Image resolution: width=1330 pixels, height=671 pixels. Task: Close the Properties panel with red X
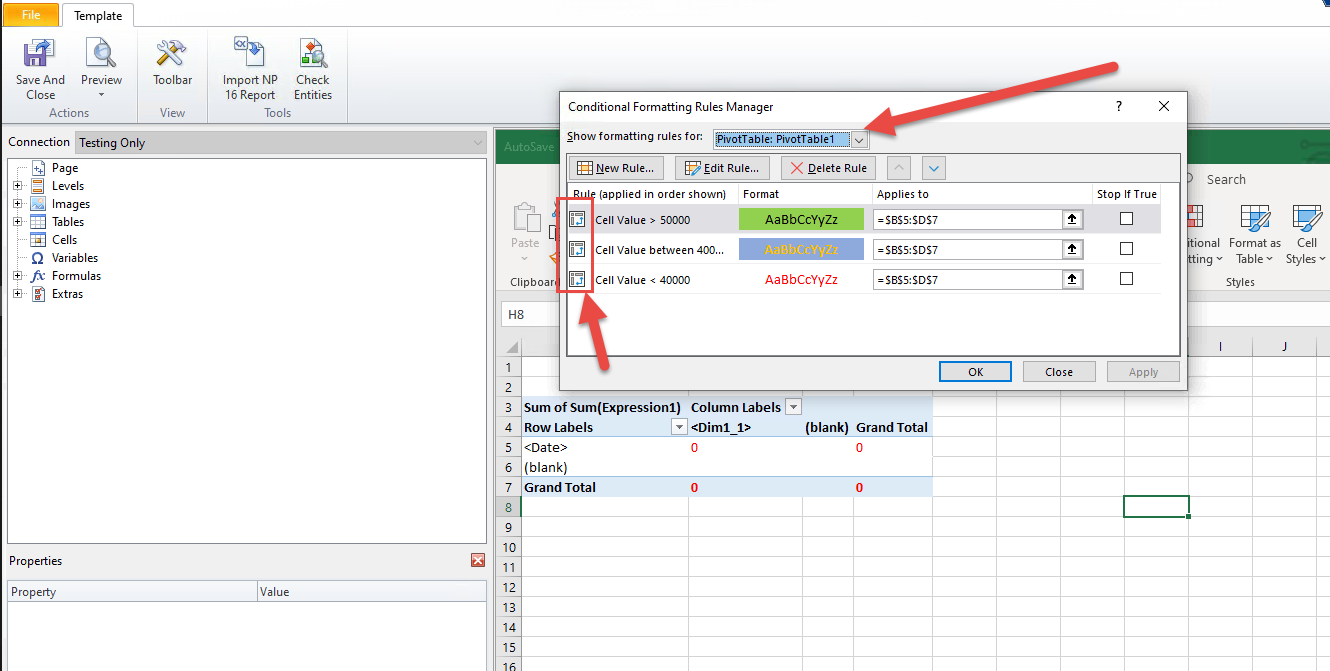(x=477, y=561)
